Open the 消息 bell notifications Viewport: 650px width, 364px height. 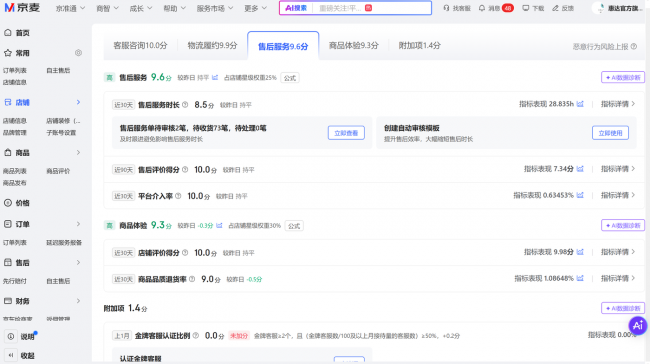tap(482, 8)
